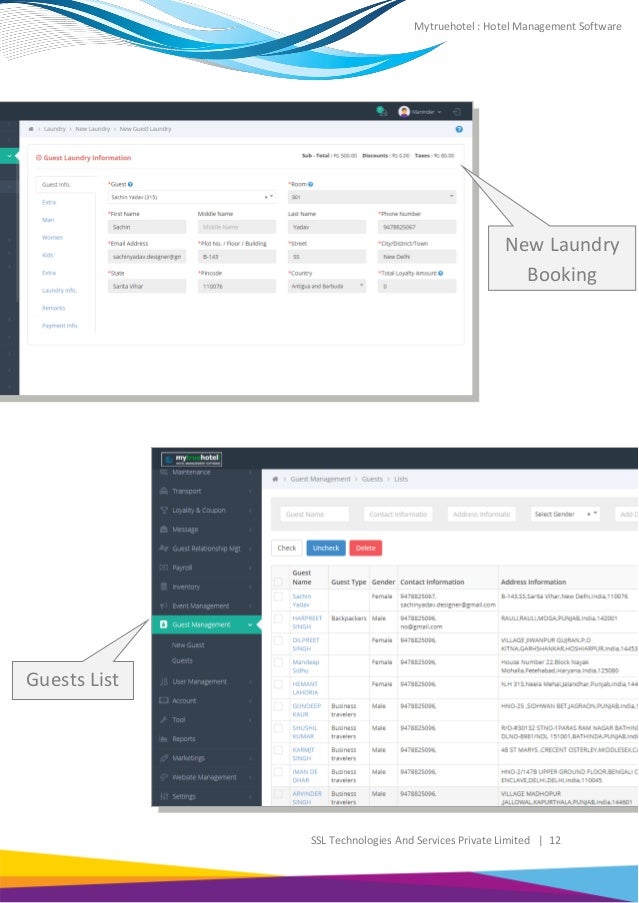Click the Guest Relationship Mgt sidebar icon

[x=163, y=548]
